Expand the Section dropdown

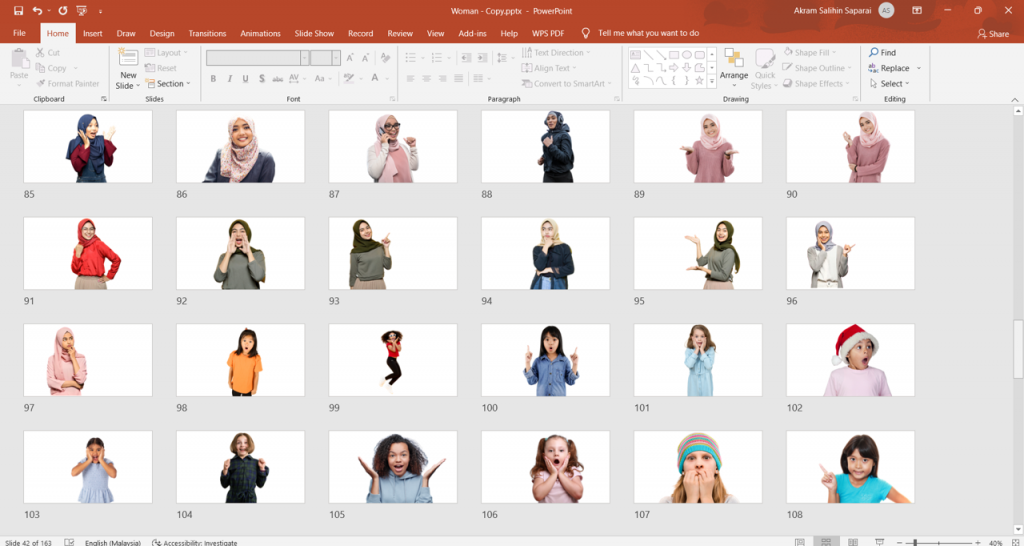pos(170,84)
